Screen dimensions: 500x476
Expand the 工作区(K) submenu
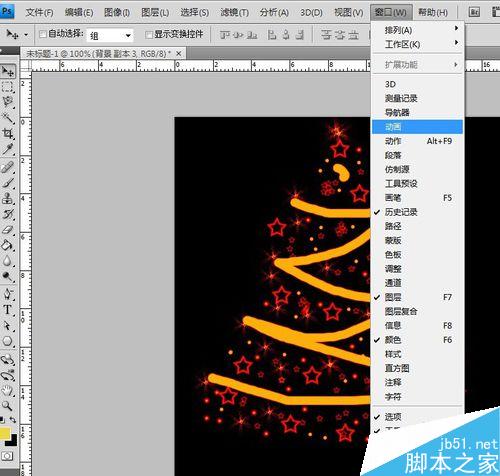pos(417,44)
